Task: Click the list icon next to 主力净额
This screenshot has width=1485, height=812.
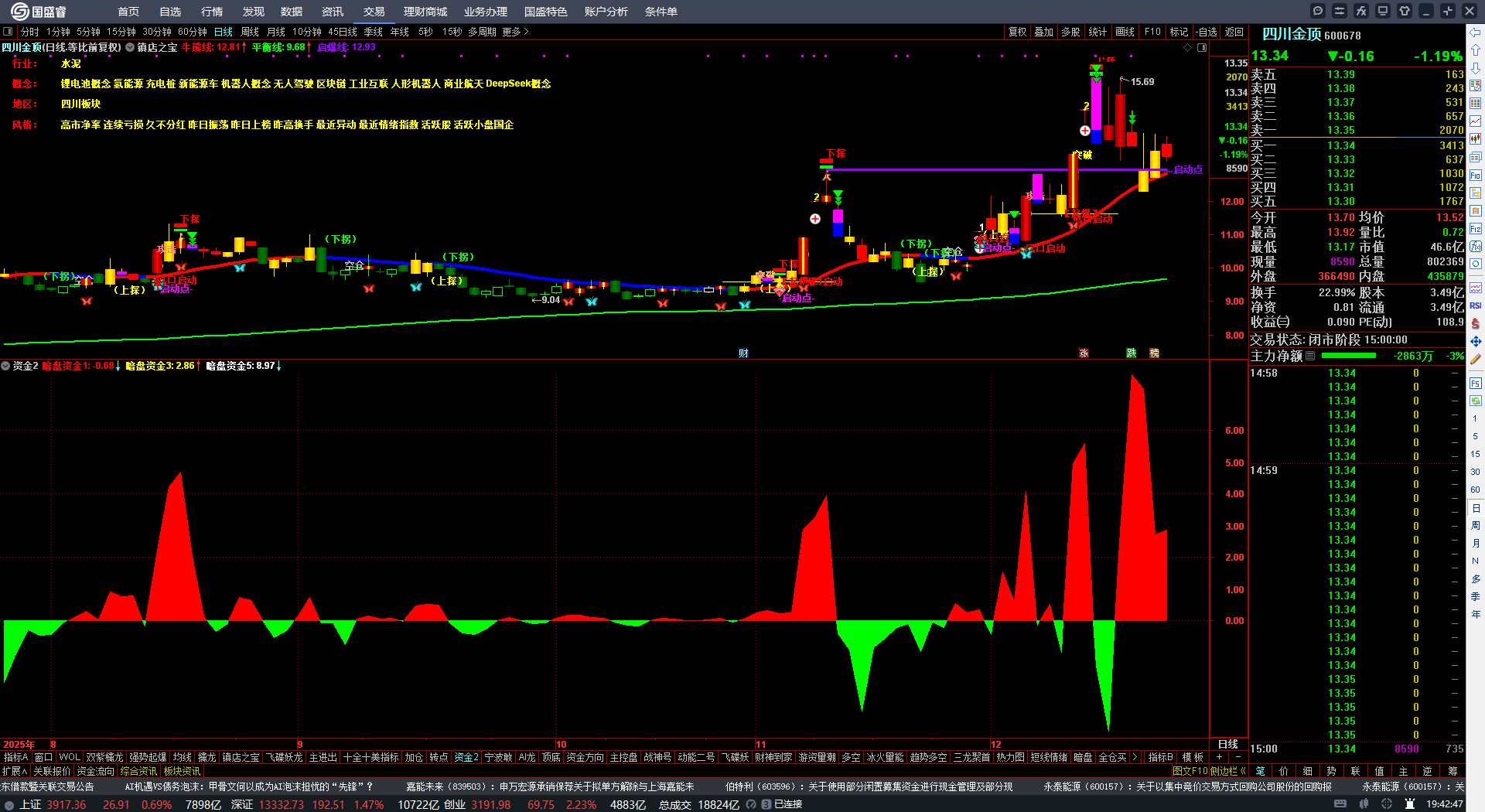Action: (x=1310, y=356)
